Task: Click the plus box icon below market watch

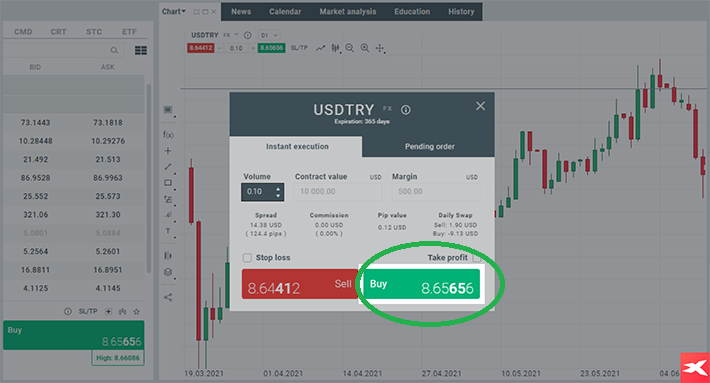Action: pos(108,311)
